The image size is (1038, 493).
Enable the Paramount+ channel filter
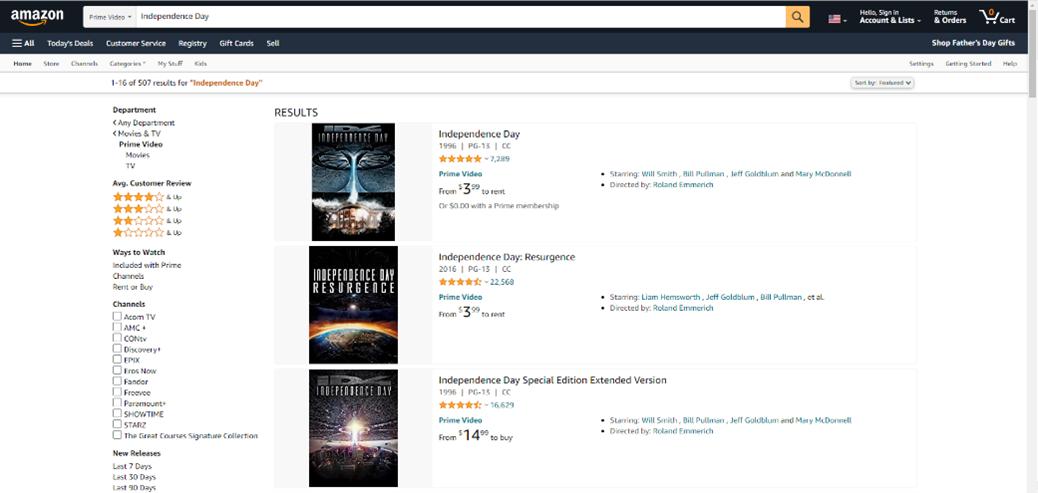click(x=117, y=402)
